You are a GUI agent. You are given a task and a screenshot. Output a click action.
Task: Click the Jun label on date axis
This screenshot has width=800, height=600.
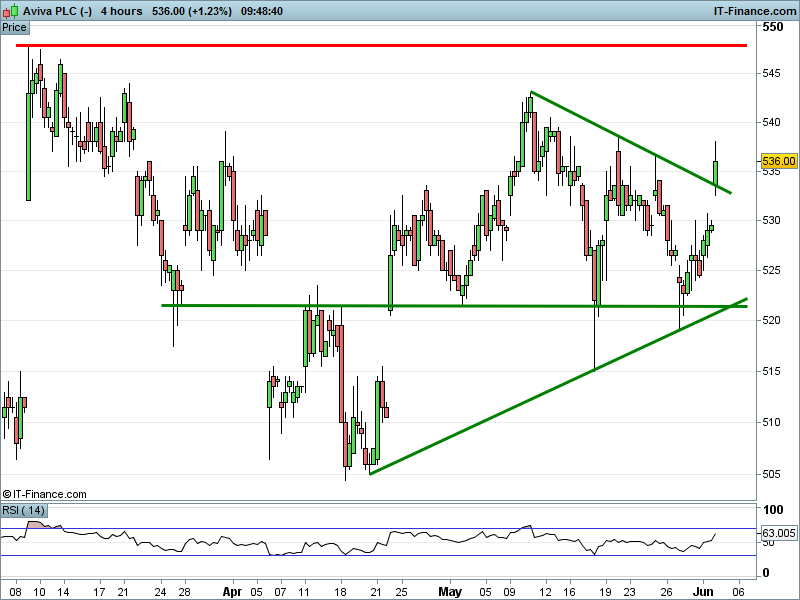tap(704, 592)
